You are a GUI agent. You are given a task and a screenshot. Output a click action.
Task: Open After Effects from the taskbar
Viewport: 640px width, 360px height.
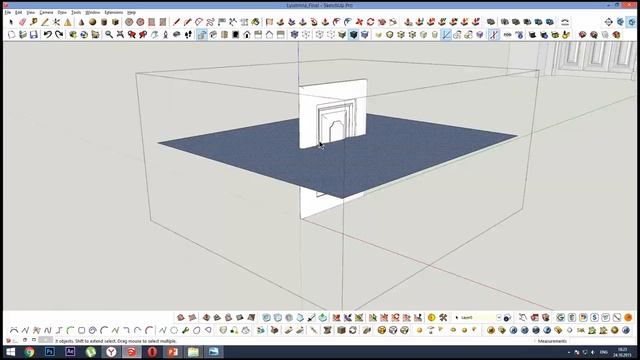tap(70, 352)
